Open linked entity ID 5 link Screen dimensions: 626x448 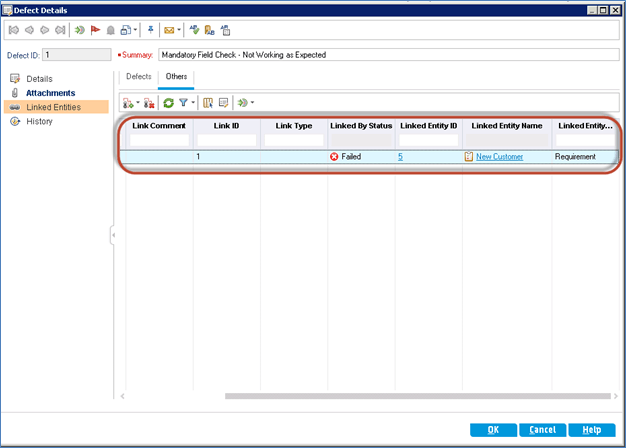tap(400, 157)
